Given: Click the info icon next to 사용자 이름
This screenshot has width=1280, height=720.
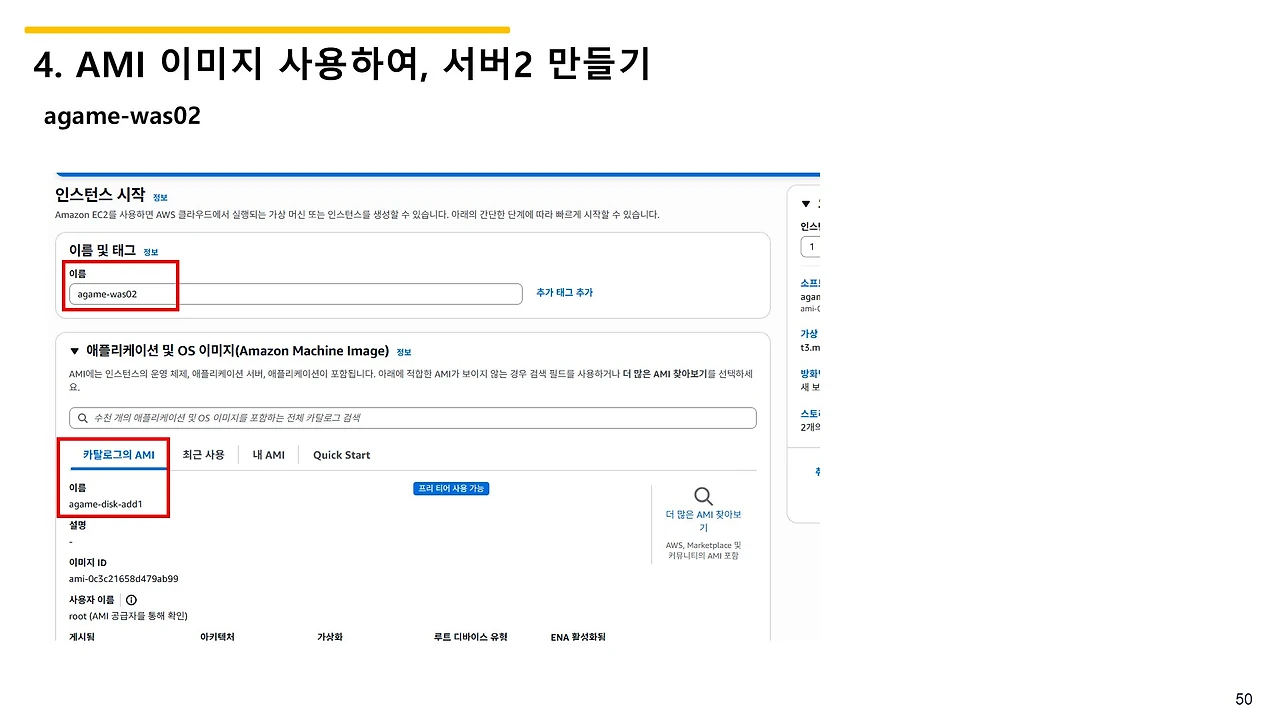Looking at the screenshot, I should tap(131, 600).
